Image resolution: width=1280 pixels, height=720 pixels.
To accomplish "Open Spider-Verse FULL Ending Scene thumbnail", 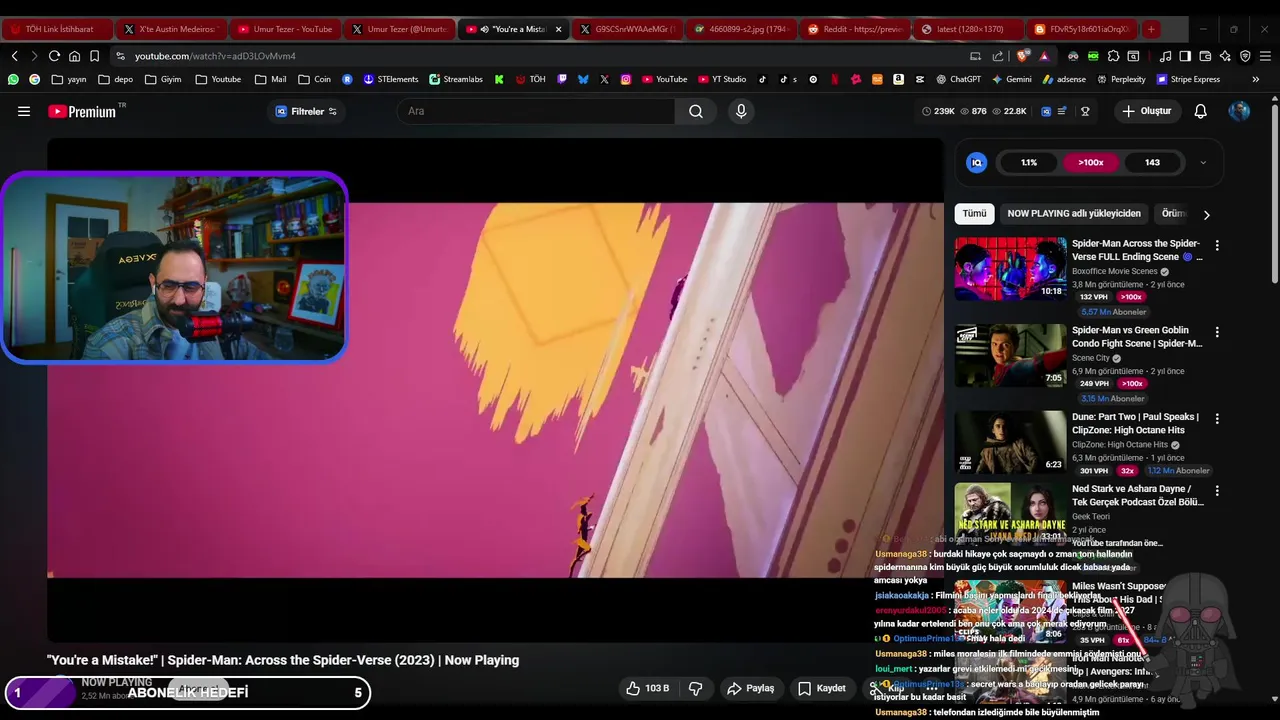I will [x=1010, y=268].
